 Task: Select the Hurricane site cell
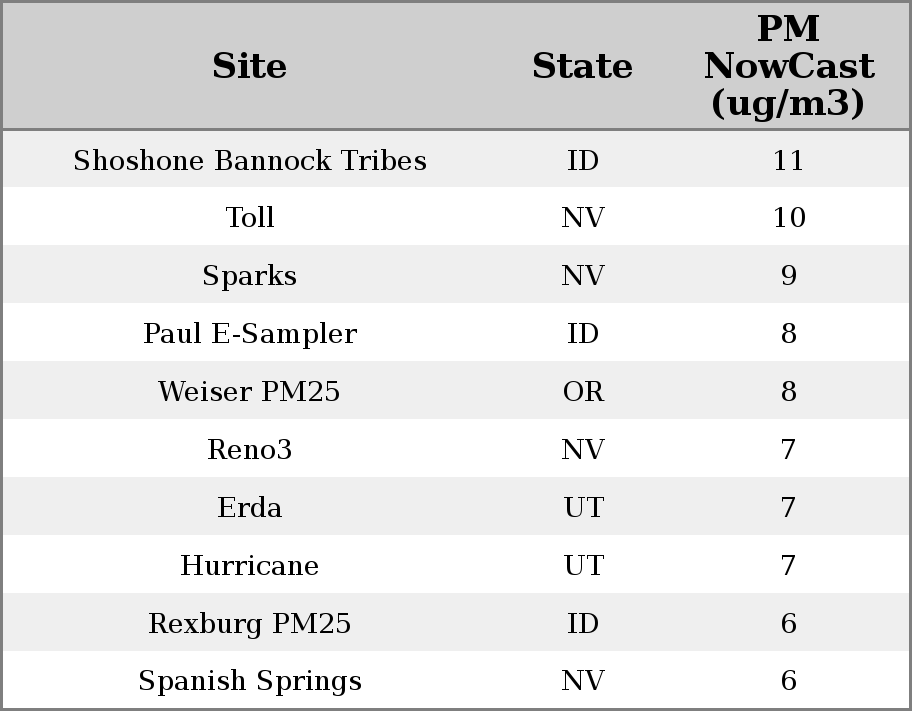pyautogui.click(x=250, y=566)
